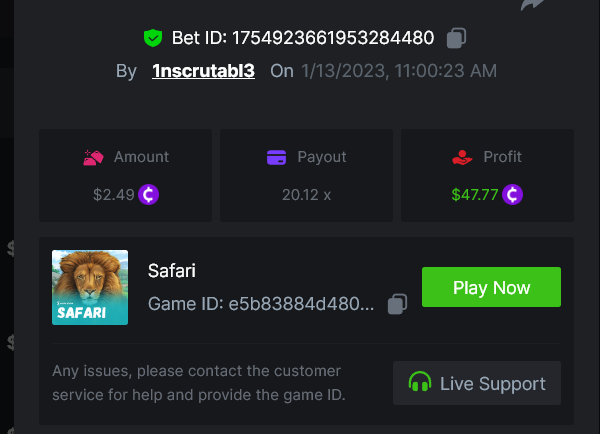This screenshot has width=600, height=434.
Task: Click the share arrow icon at top
Action: coord(535,5)
